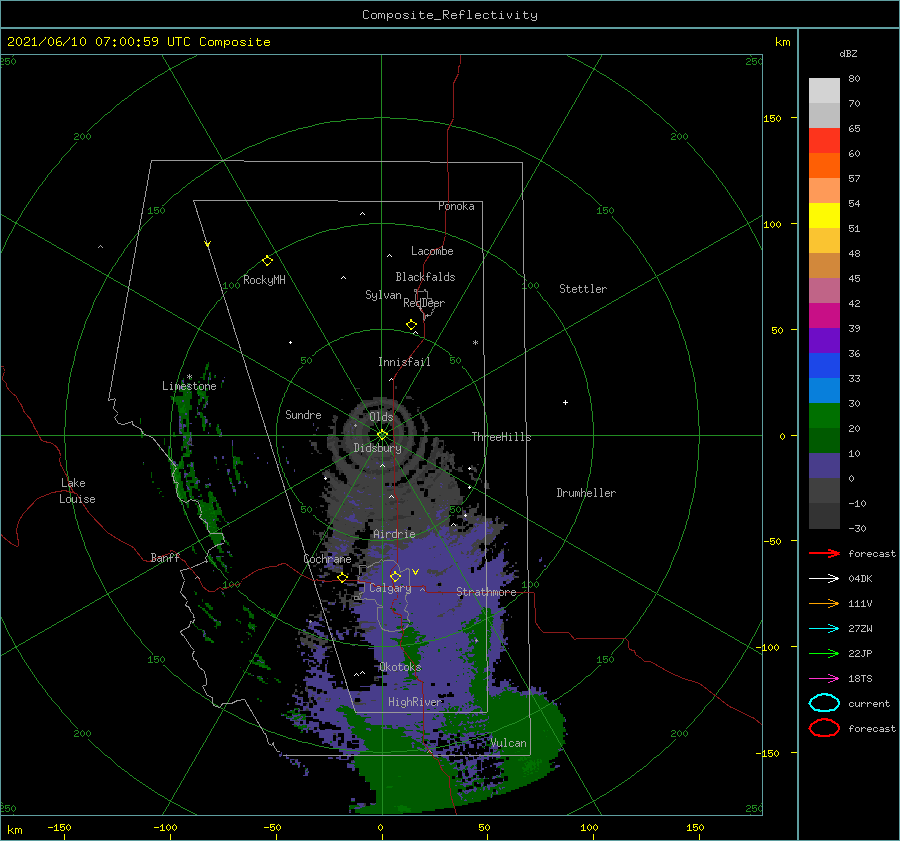Screen dimensions: 900x841
Task: Click the Composite_Reflectivity title
Action: click(x=450, y=15)
